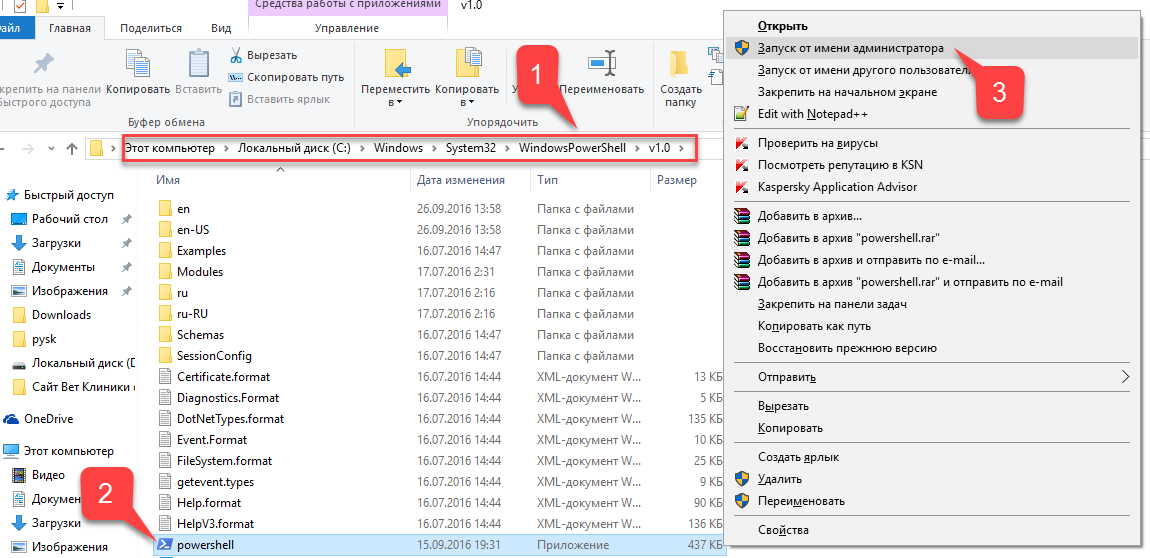Click the Edit with Notepad++ icon
Screen dimensions: 1150x558
[x=741, y=114]
